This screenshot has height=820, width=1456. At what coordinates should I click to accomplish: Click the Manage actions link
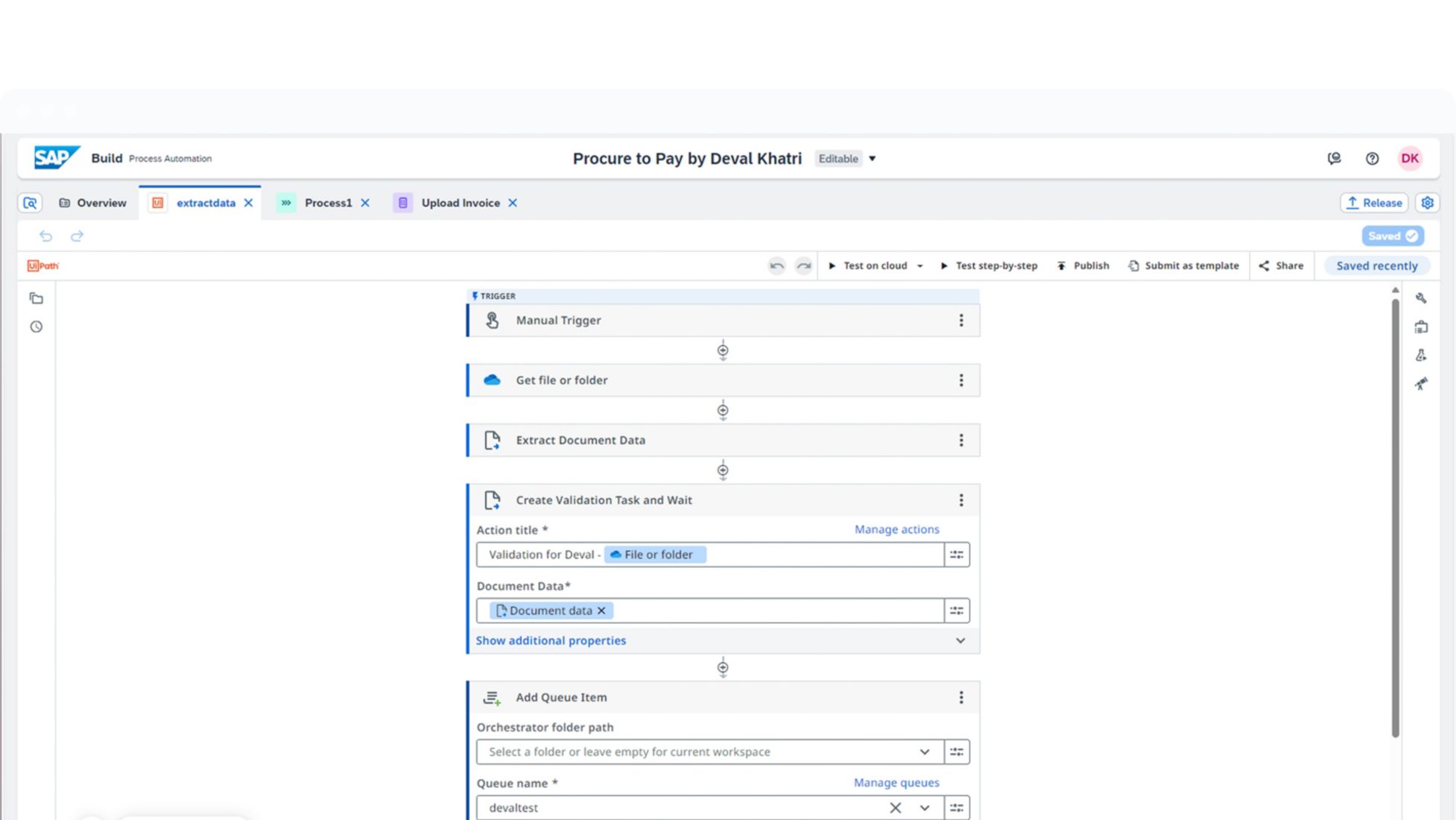(896, 529)
